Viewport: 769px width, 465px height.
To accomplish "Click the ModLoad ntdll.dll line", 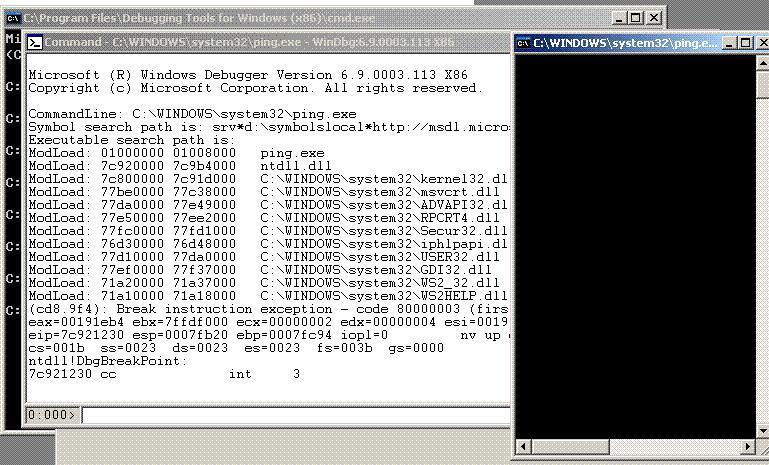I will click(x=179, y=166).
